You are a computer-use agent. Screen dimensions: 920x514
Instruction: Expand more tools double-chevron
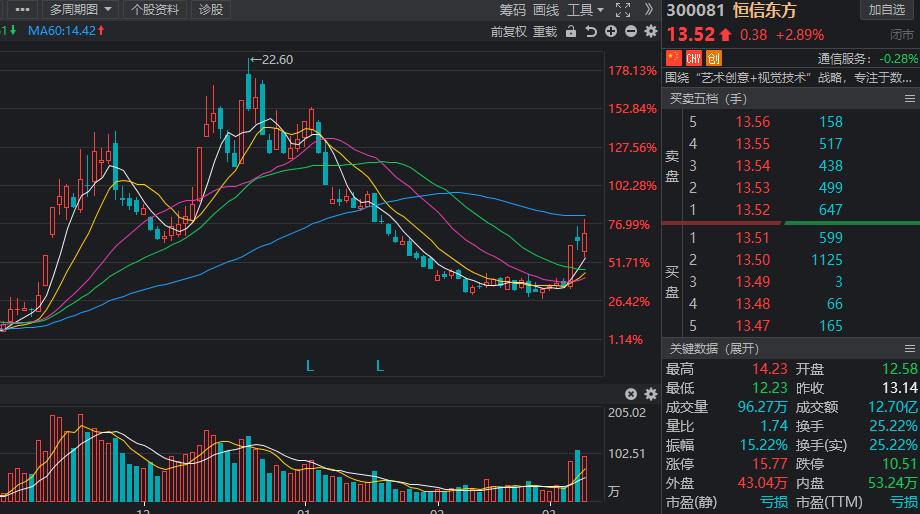click(648, 10)
